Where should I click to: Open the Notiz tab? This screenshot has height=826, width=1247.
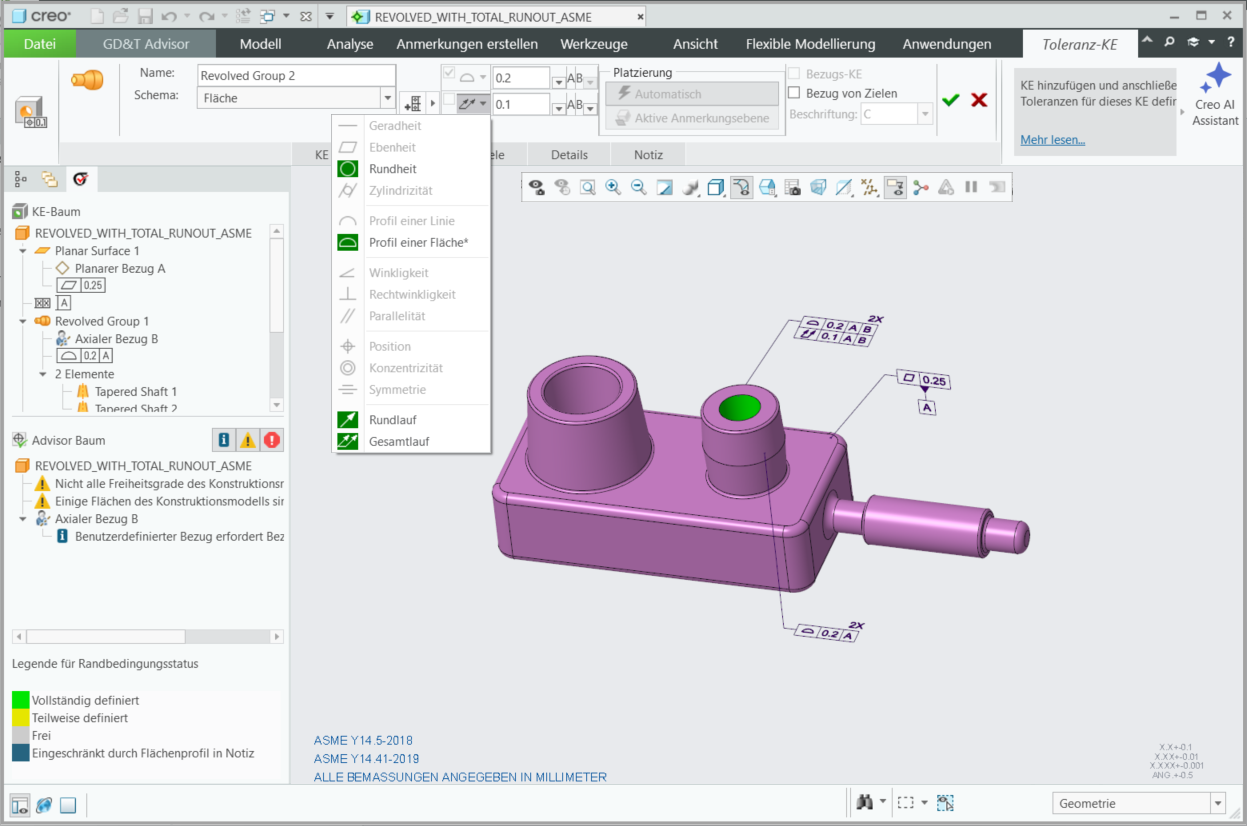pyautogui.click(x=649, y=155)
